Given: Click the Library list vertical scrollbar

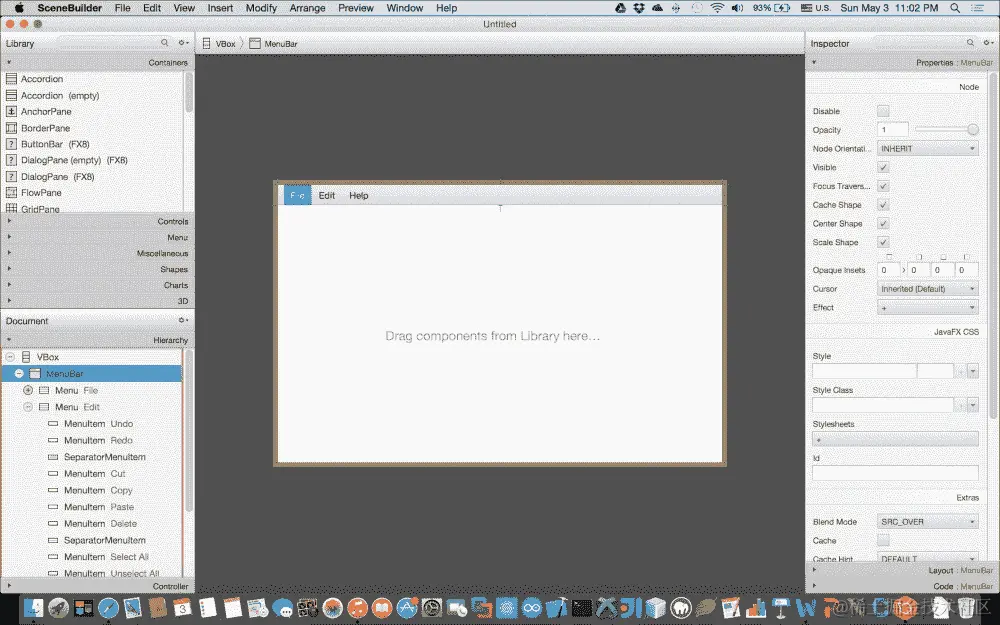Looking at the screenshot, I should pyautogui.click(x=189, y=93).
